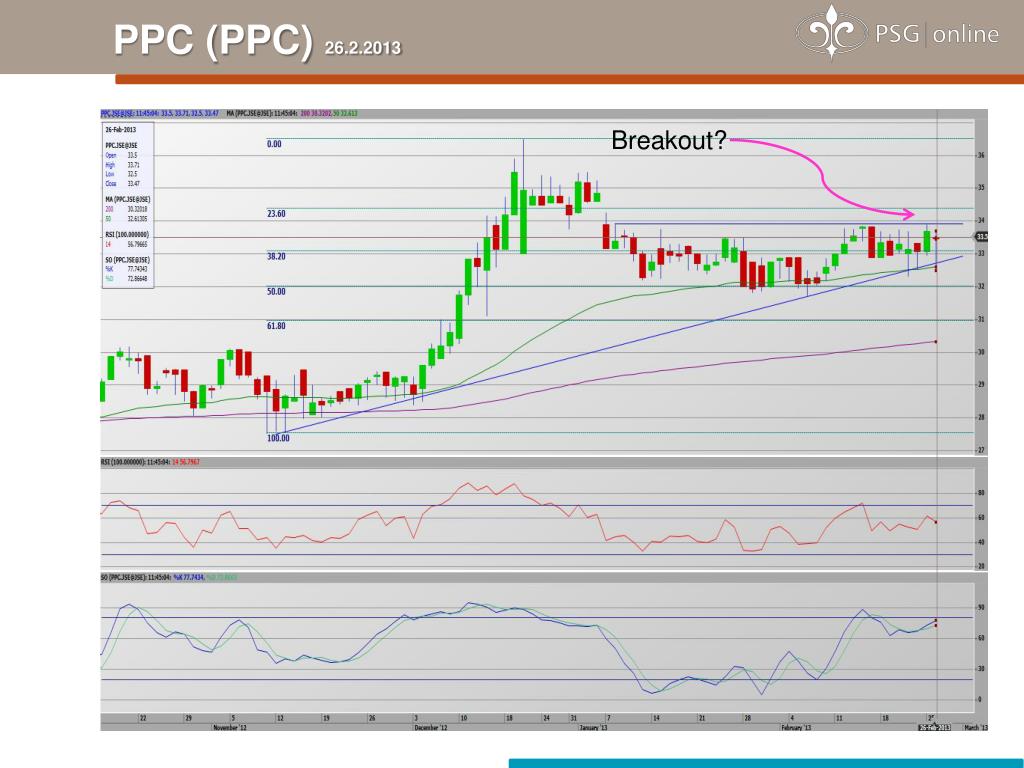Select the "0.00" Fibonacci level label
The image size is (1024, 768).
[274, 144]
